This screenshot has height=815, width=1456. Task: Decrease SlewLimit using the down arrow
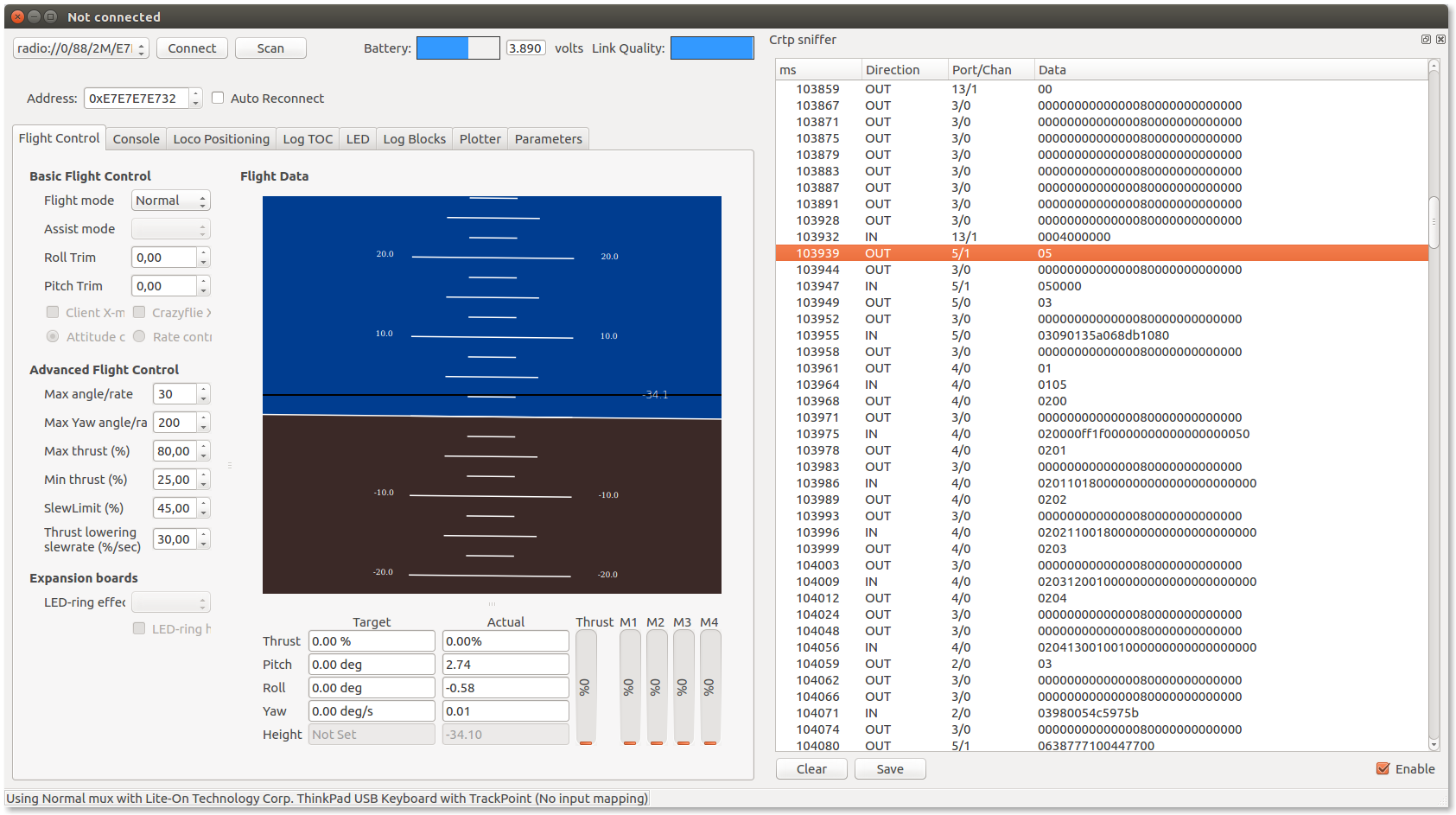(x=204, y=513)
